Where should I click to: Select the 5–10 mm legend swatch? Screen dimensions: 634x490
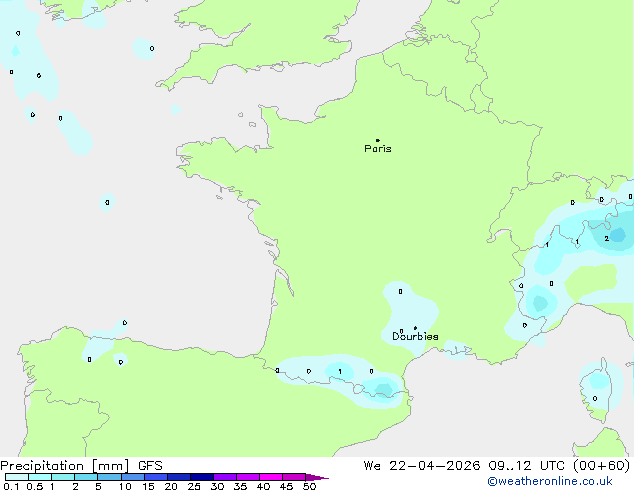pos(110,477)
